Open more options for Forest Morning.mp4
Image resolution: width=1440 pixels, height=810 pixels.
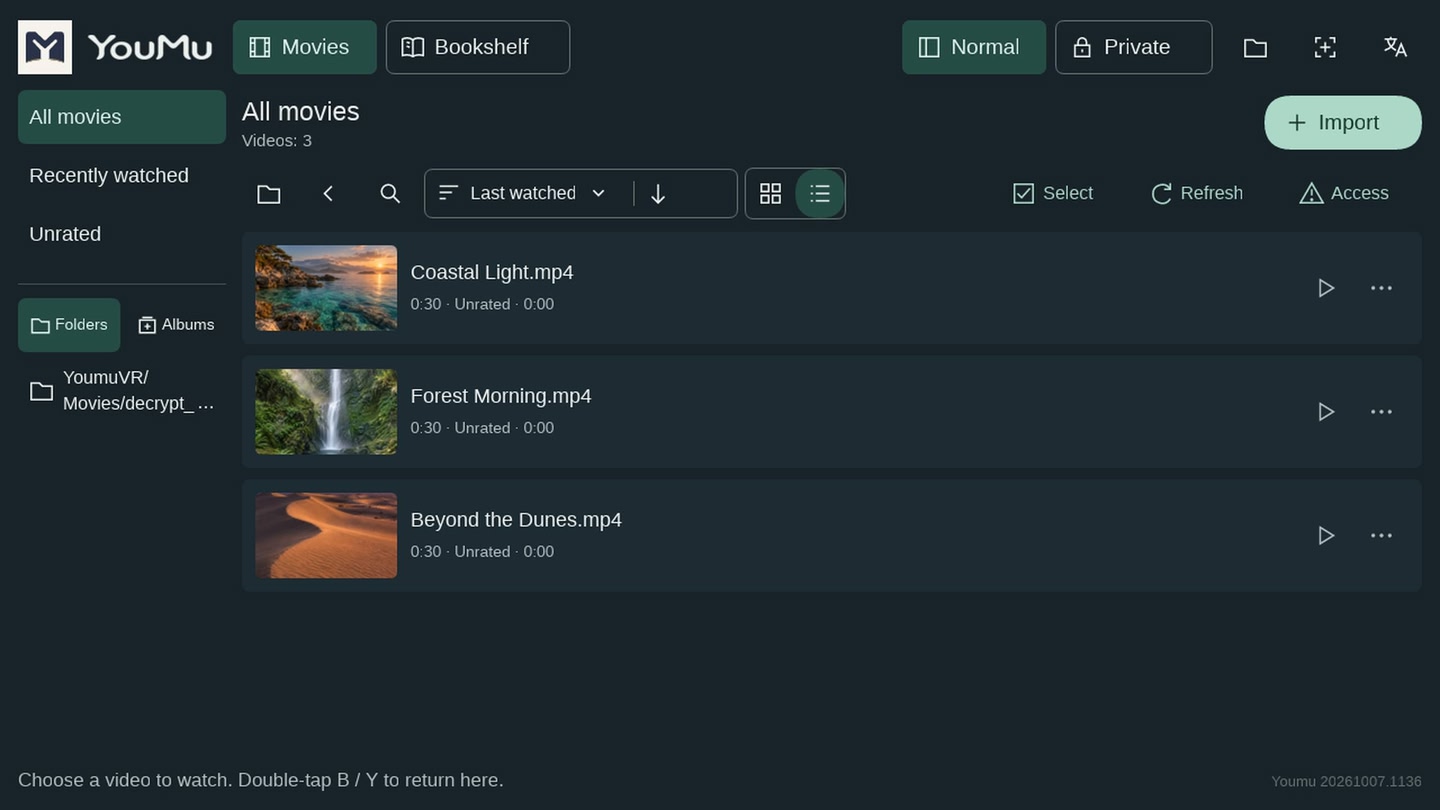(x=1381, y=412)
